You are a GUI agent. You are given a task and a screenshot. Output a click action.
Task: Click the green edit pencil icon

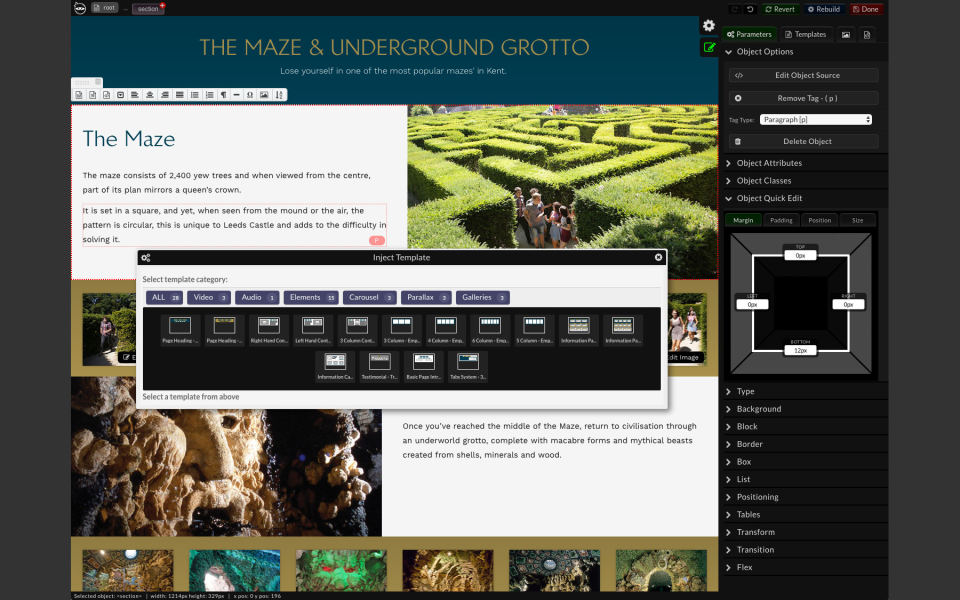(x=709, y=47)
